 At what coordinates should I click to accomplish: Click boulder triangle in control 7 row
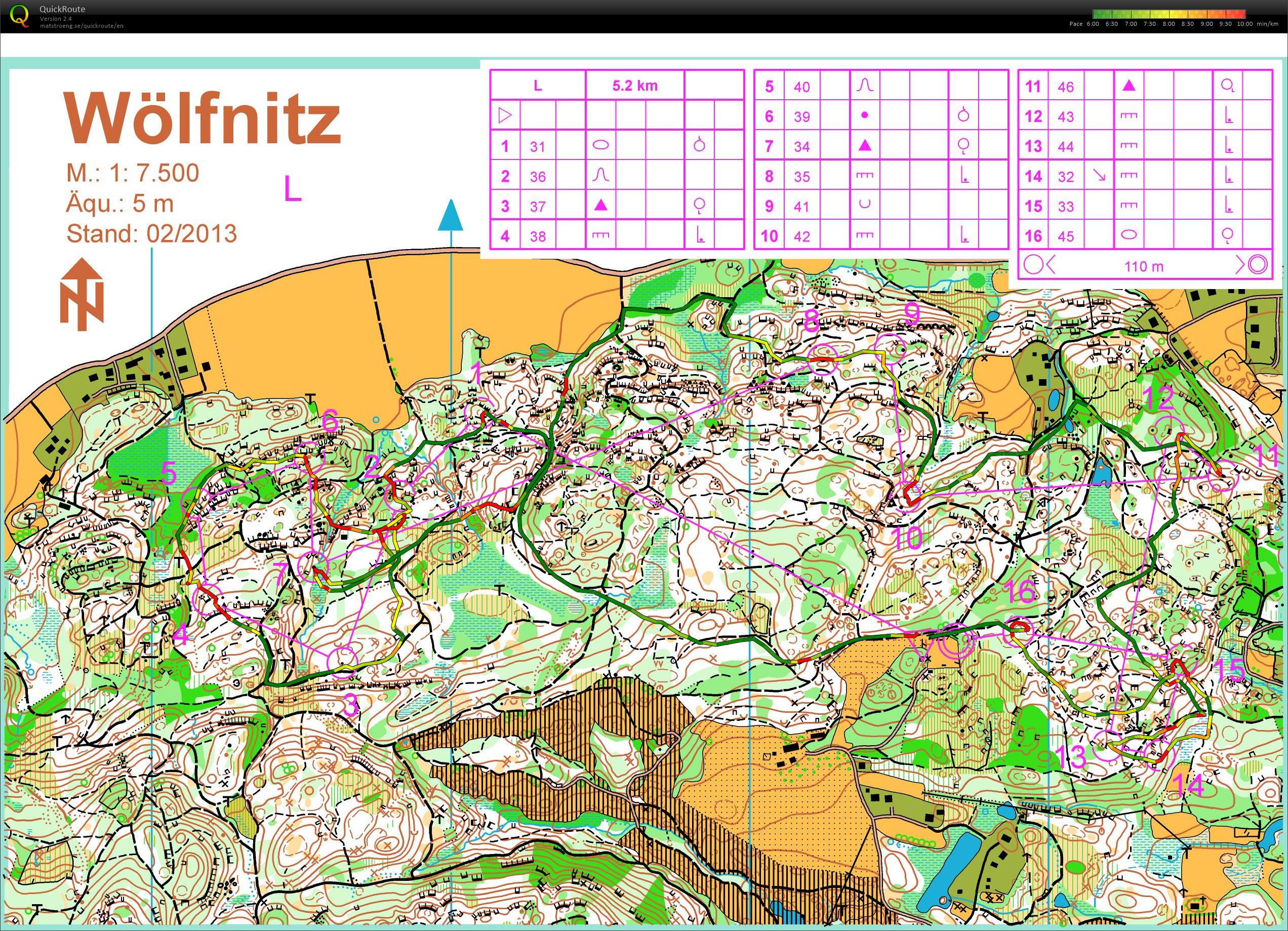(864, 145)
